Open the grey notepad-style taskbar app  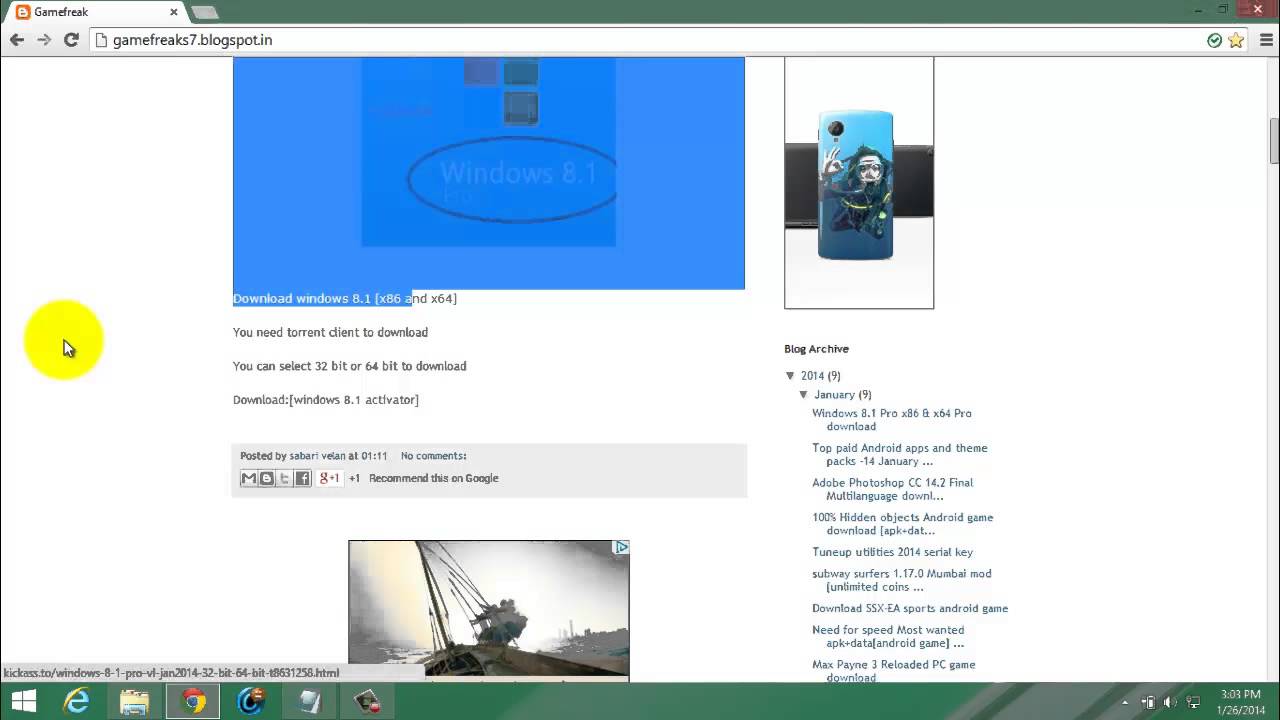pyautogui.click(x=310, y=702)
